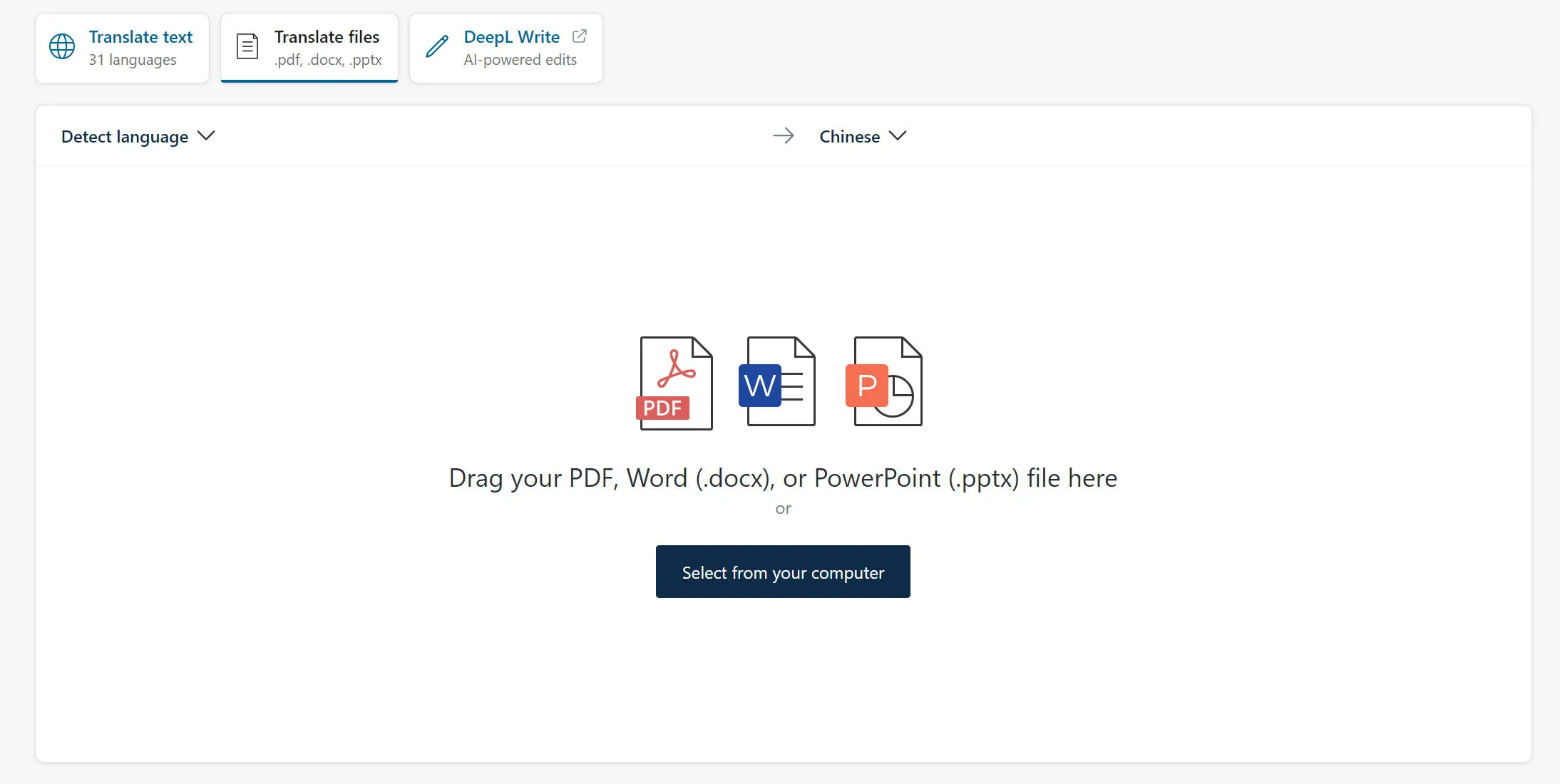This screenshot has height=784, width=1560.
Task: Open the Chinese target language dropdown
Action: (849, 137)
